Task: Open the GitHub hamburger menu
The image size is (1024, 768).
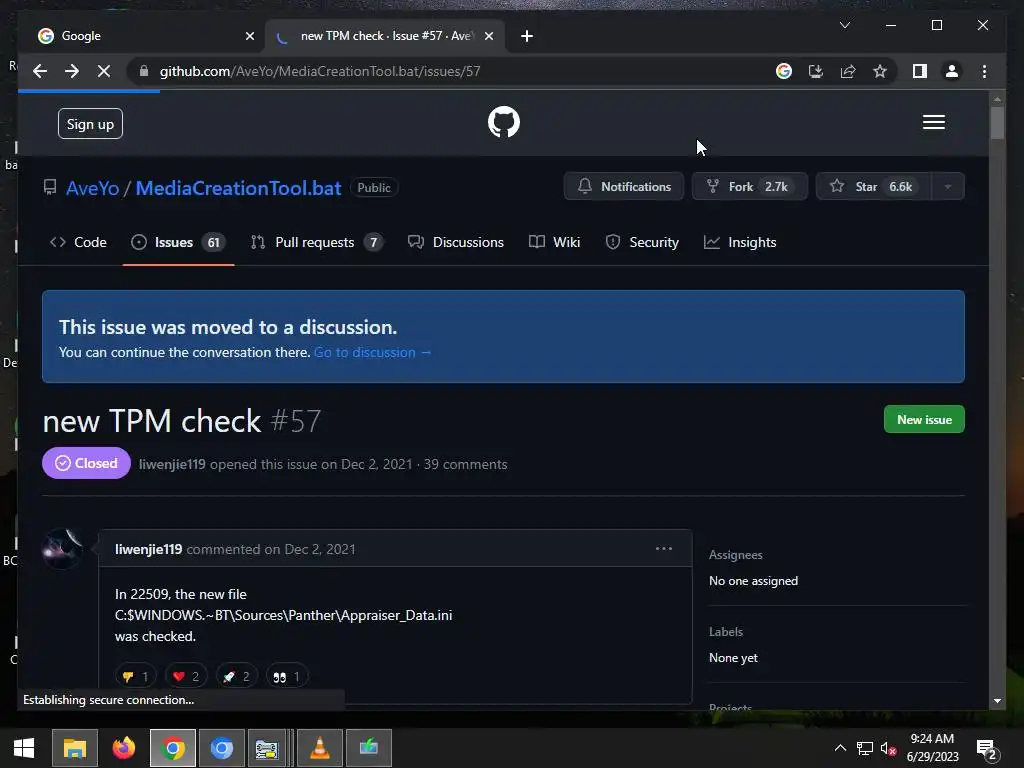Action: pos(933,122)
